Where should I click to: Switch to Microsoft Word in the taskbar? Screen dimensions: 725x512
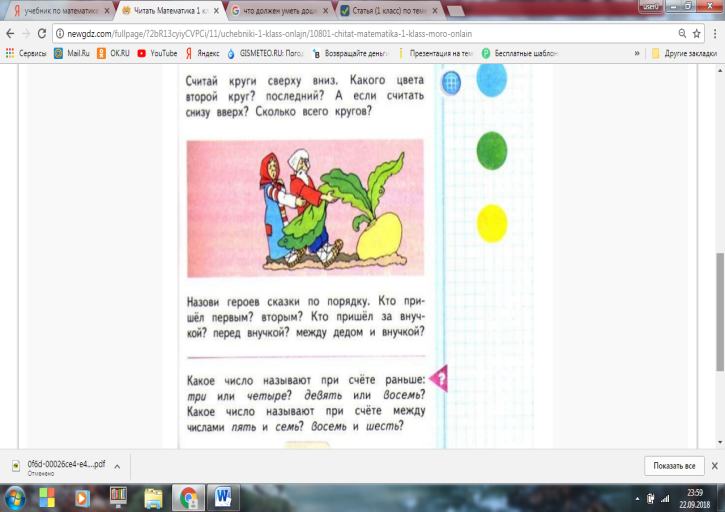(x=223, y=498)
